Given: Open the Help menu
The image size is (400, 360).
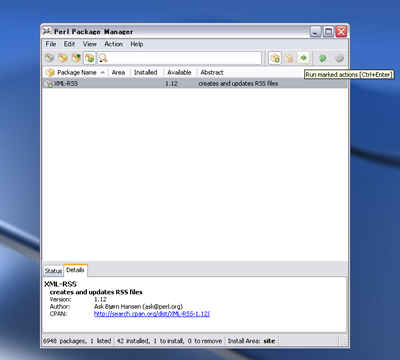Looking at the screenshot, I should pyautogui.click(x=137, y=44).
